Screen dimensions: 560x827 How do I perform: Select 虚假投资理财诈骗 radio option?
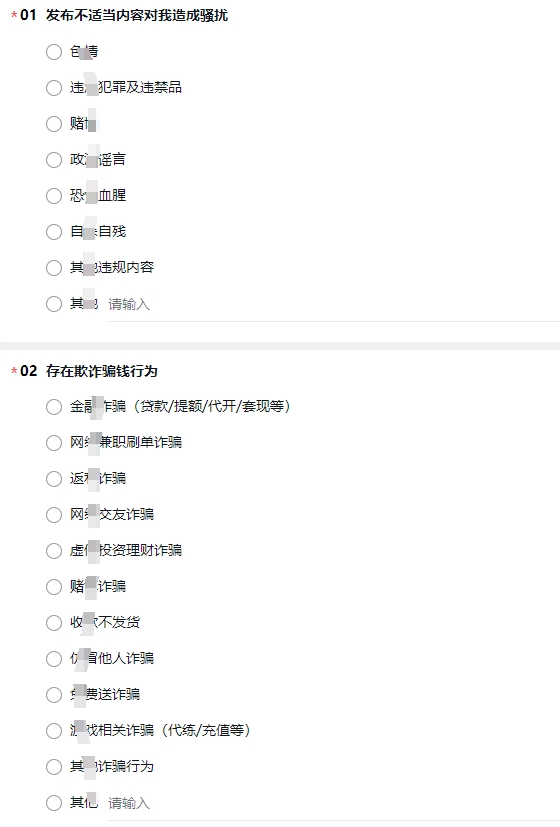point(54,551)
